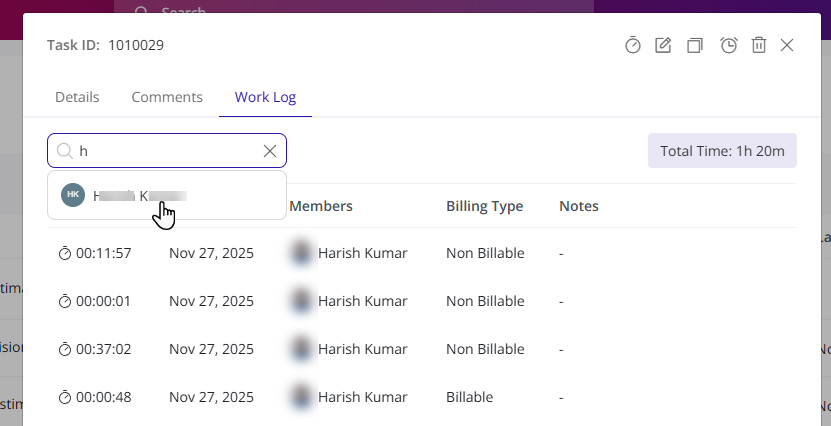Screen dimensions: 831x426
Task: Click the edit task pencil icon
Action: pos(663,45)
